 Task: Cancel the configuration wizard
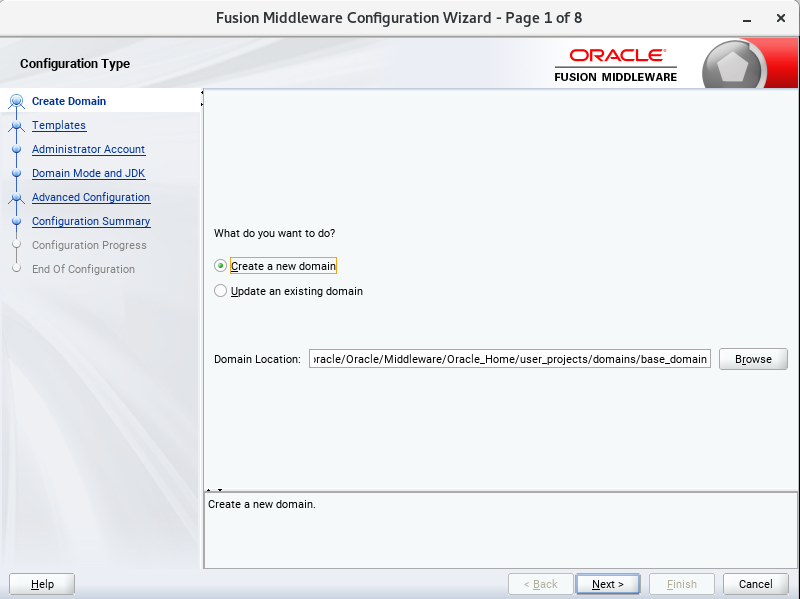pyautogui.click(x=756, y=584)
